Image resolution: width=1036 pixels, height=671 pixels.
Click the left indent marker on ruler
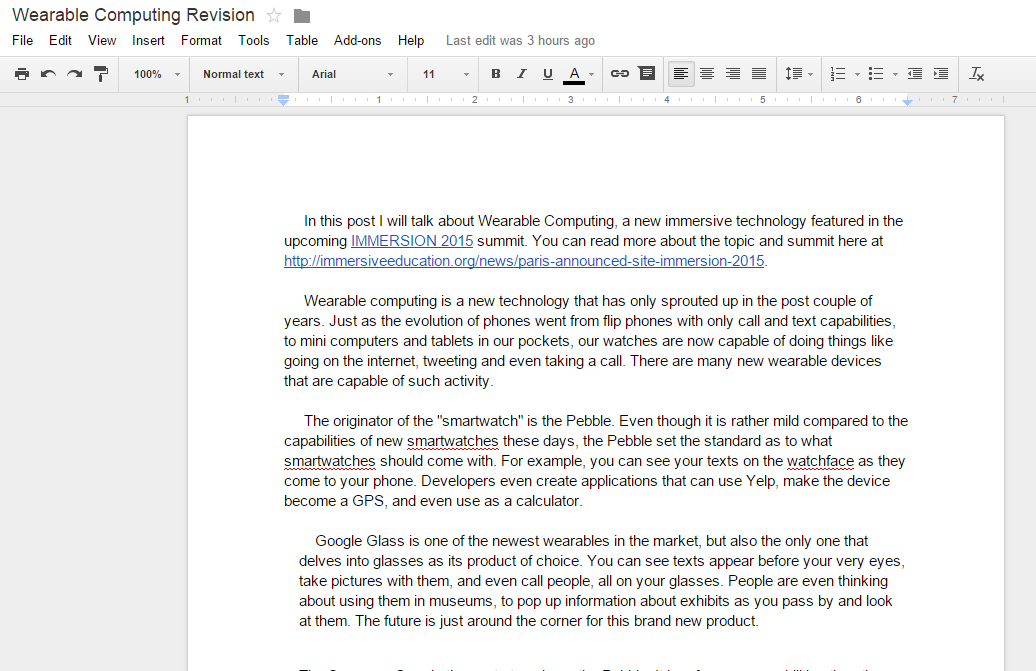283,100
